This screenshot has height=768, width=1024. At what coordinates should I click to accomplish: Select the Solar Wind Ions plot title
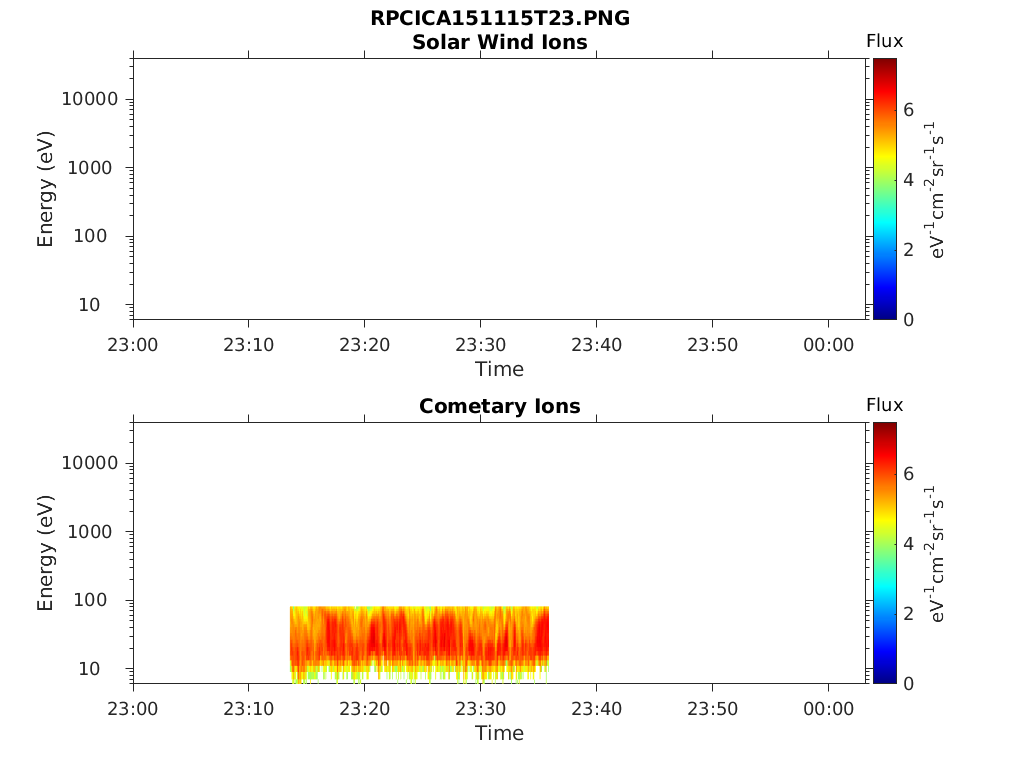point(500,42)
